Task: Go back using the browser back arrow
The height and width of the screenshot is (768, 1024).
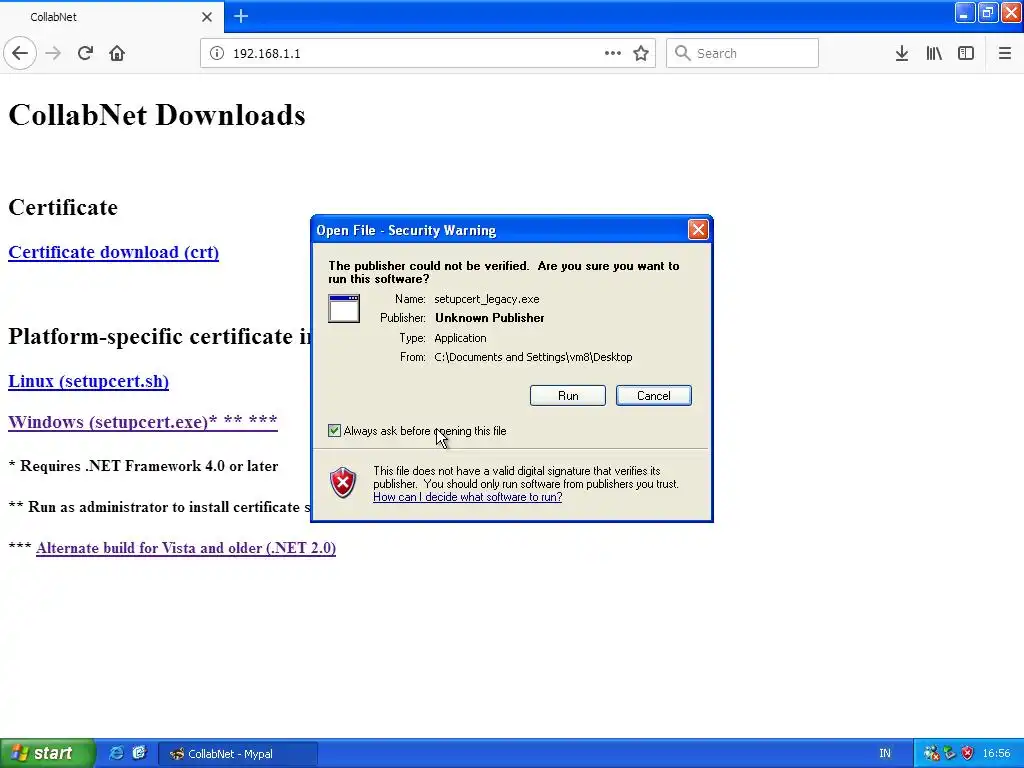Action: tap(20, 53)
